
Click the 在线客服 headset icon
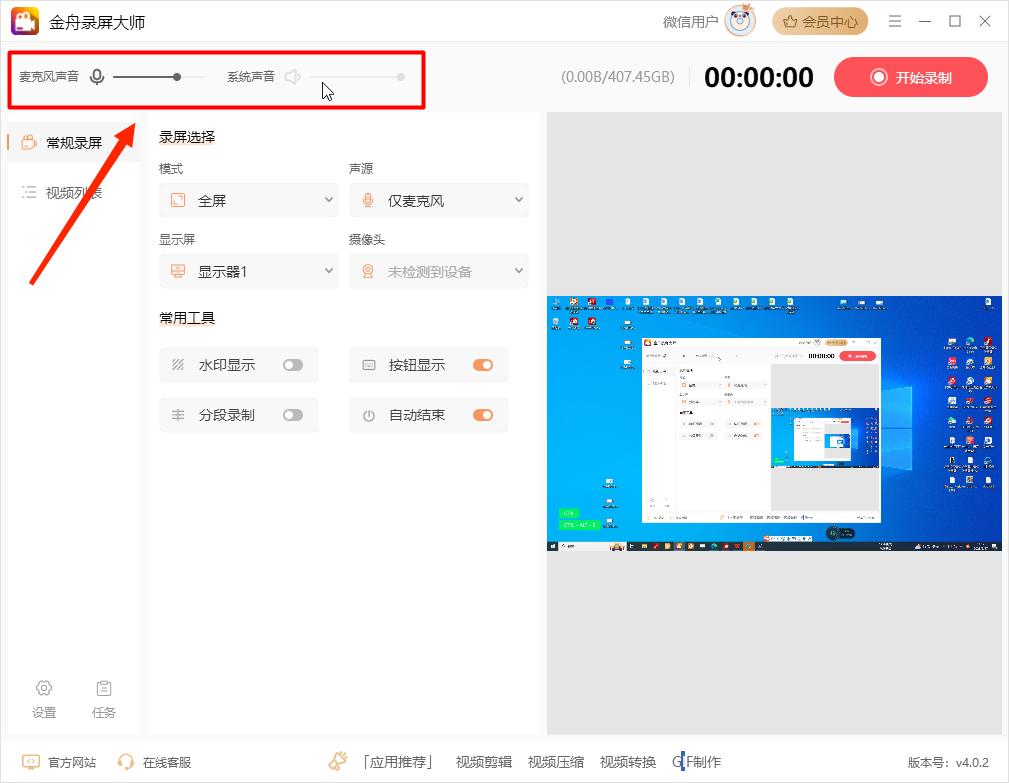click(x=126, y=762)
